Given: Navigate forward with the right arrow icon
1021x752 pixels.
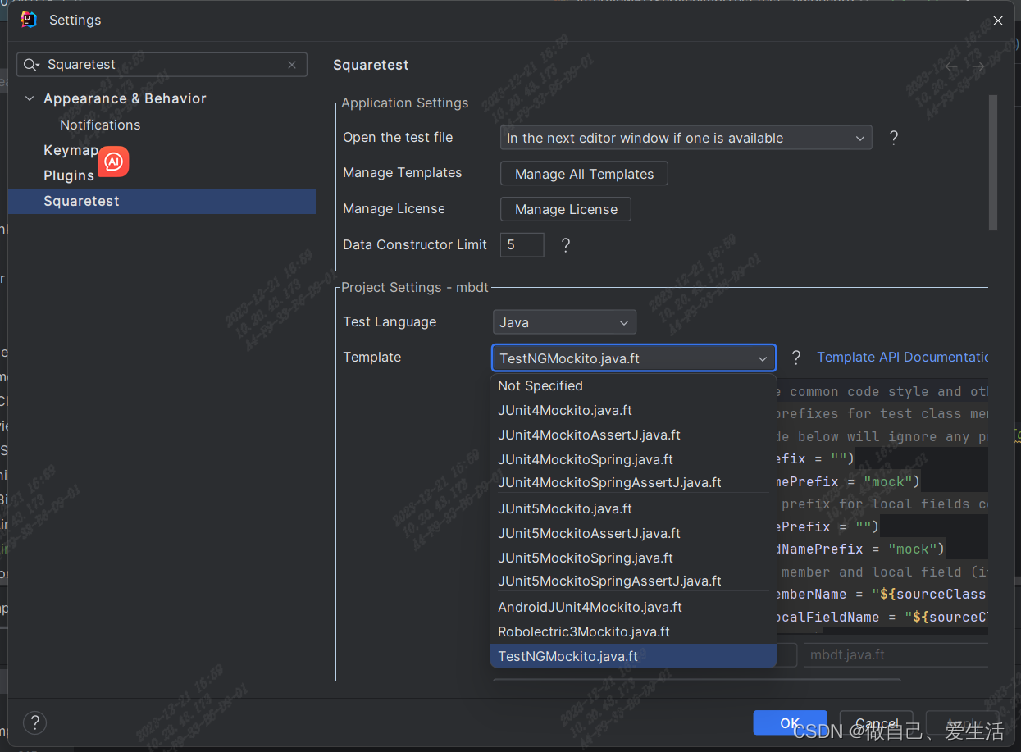Looking at the screenshot, I should [978, 66].
